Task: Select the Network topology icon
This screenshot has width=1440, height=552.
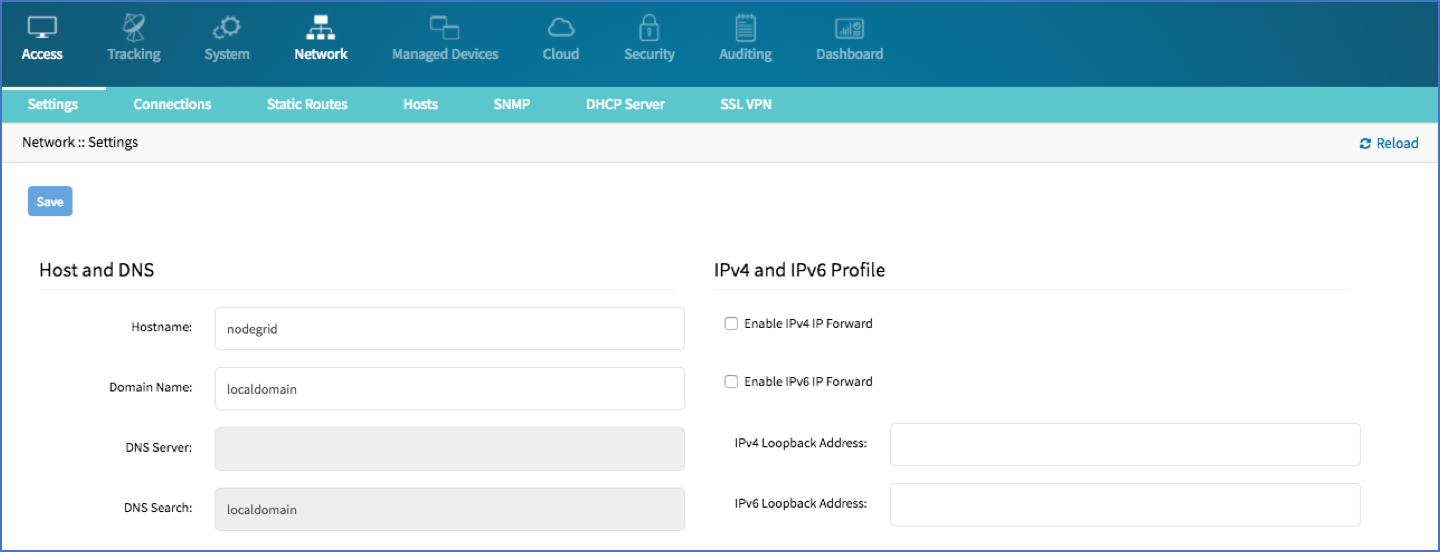Action: [321, 27]
